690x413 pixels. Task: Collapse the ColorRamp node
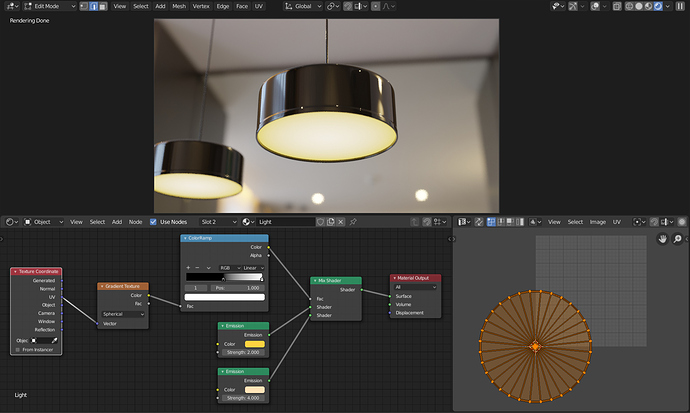click(185, 238)
